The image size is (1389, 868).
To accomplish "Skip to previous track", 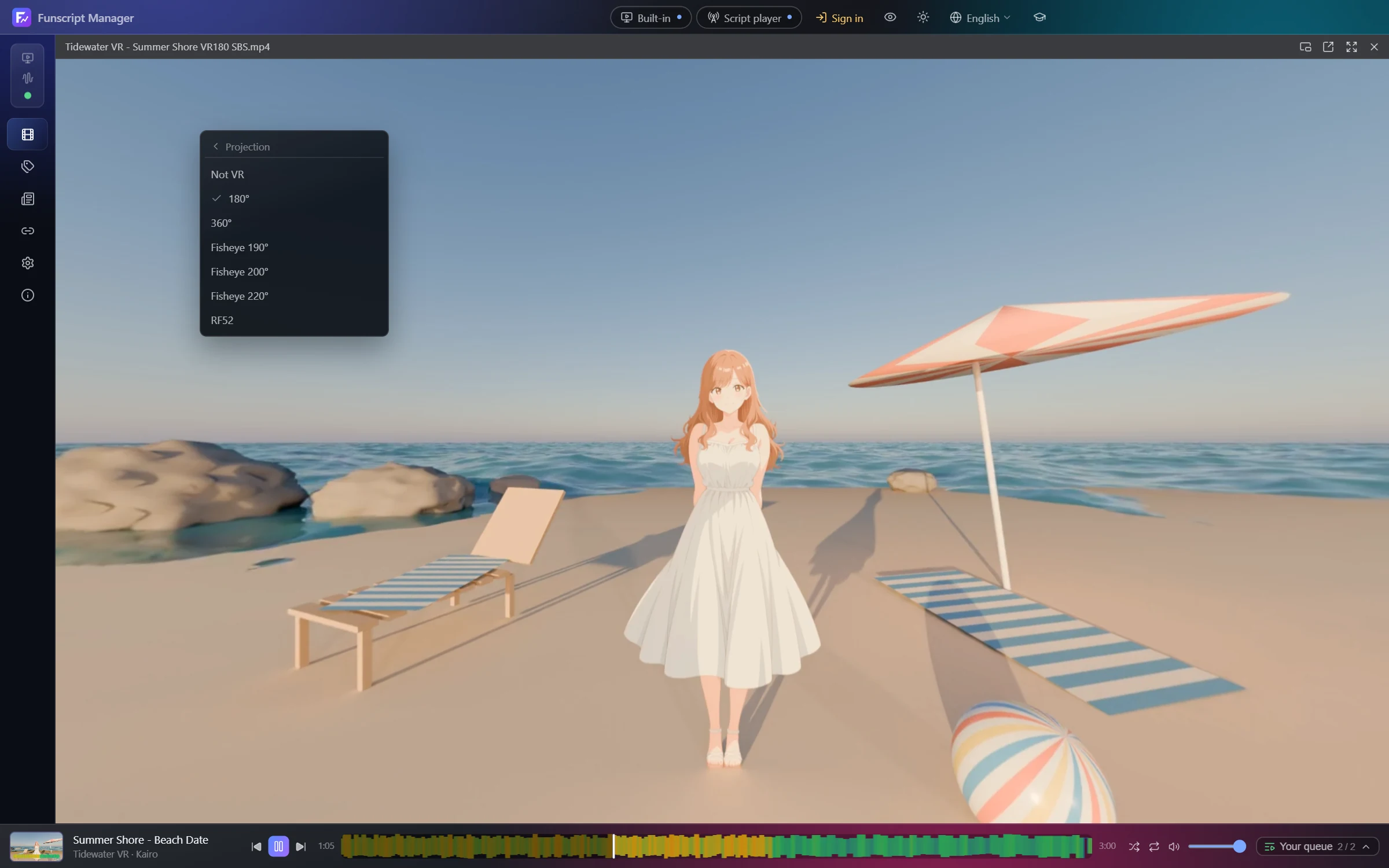I will [256, 847].
